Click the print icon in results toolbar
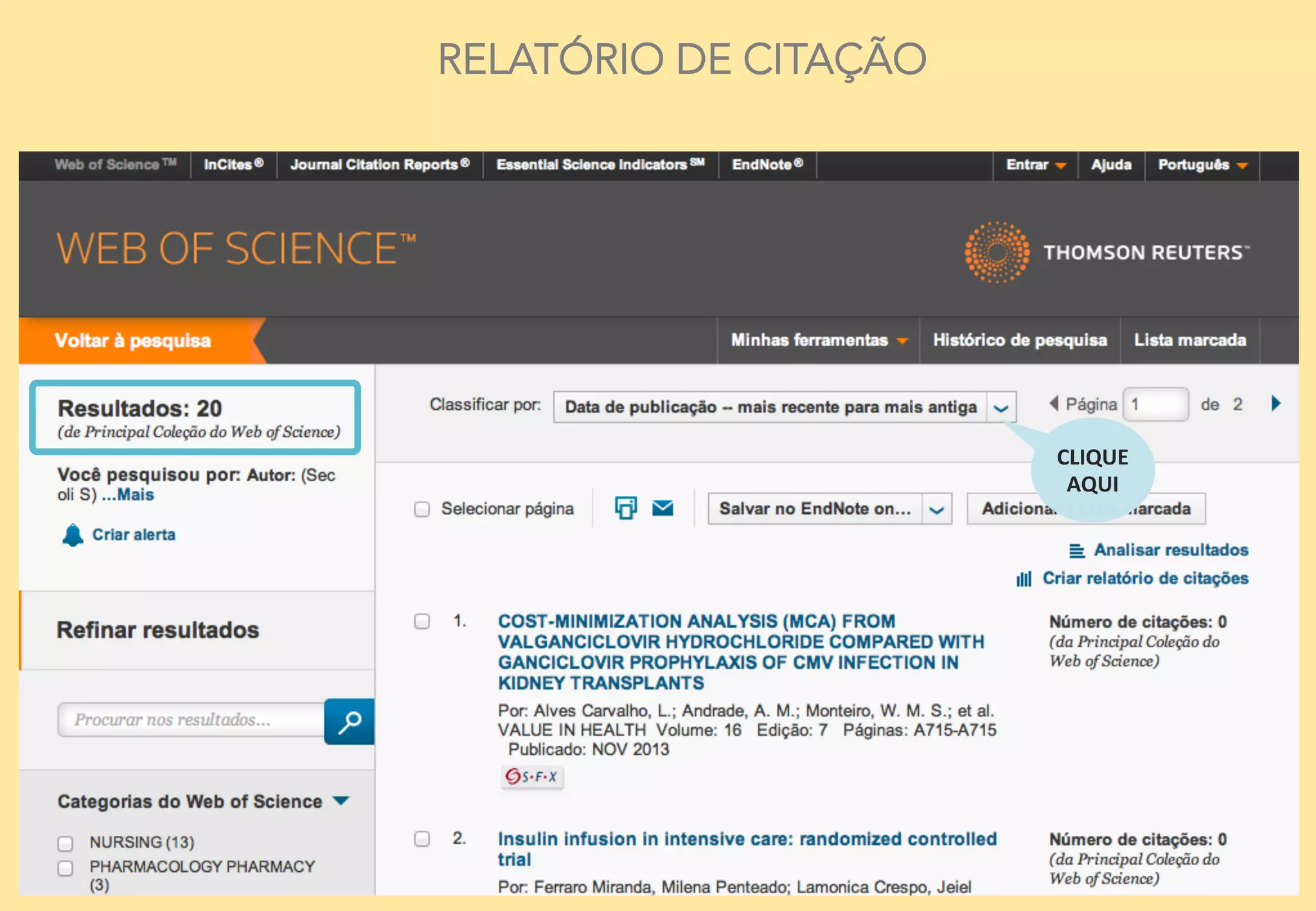Screen dimensions: 1316x911 625,508
